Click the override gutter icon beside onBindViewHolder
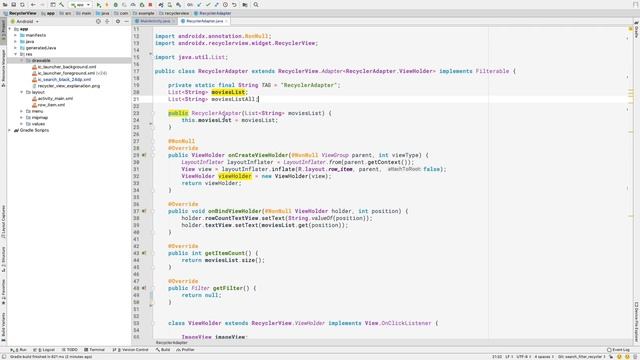Viewport: 640px width, 360px height. pos(144,211)
